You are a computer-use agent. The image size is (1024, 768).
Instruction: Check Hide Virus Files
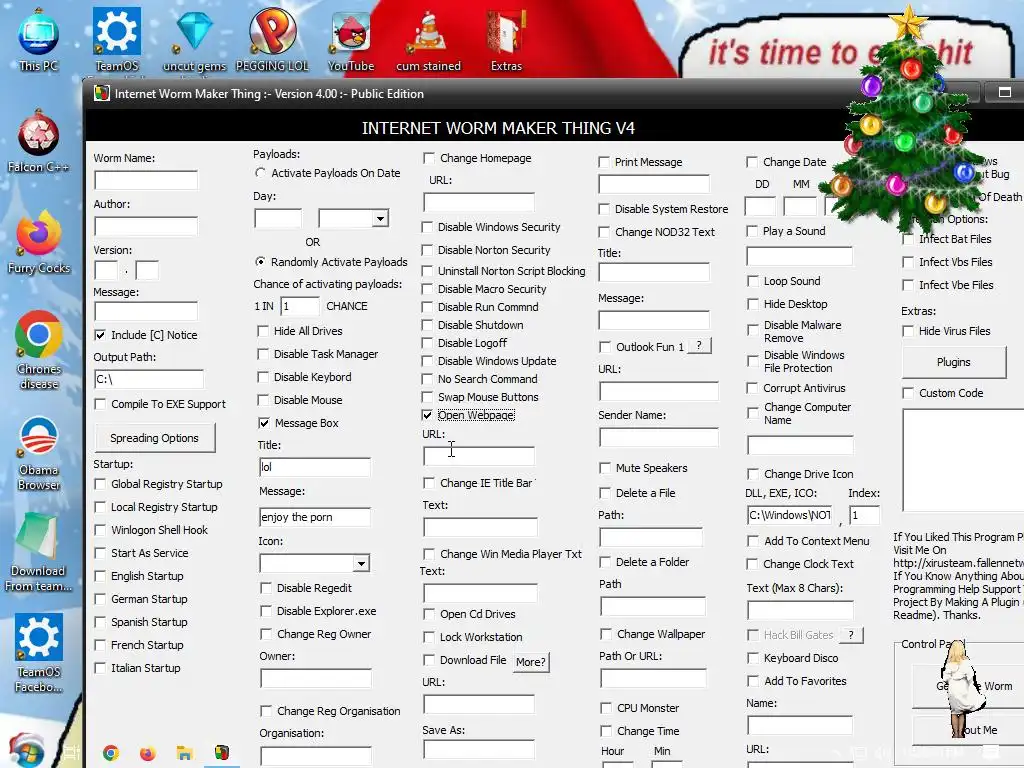coord(908,331)
